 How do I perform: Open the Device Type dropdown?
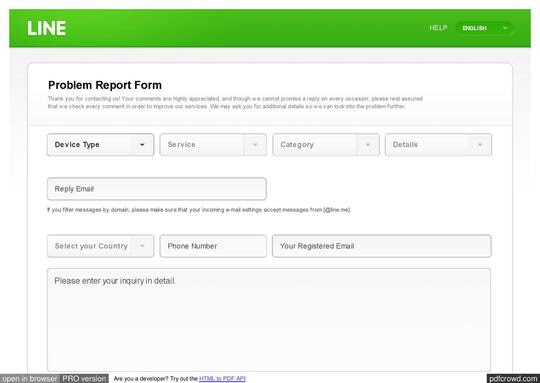[101, 145]
